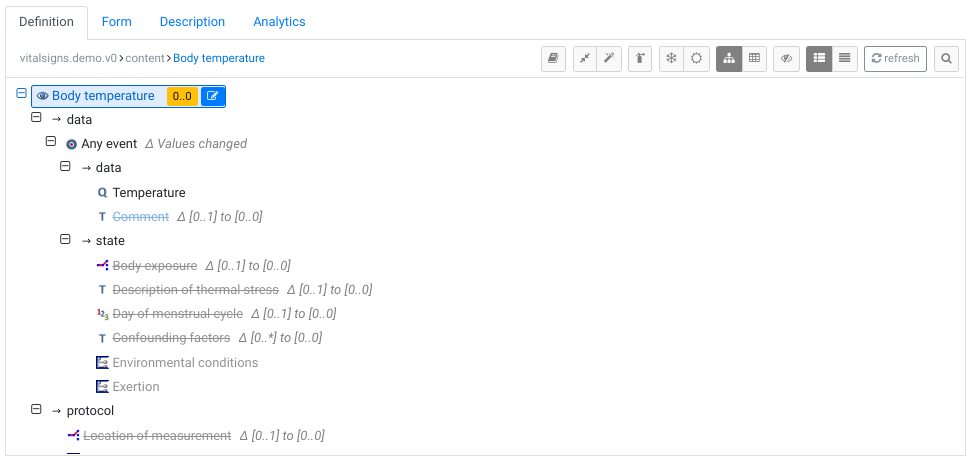Collapse the Any event node
The height and width of the screenshot is (461, 971).
tap(51, 142)
